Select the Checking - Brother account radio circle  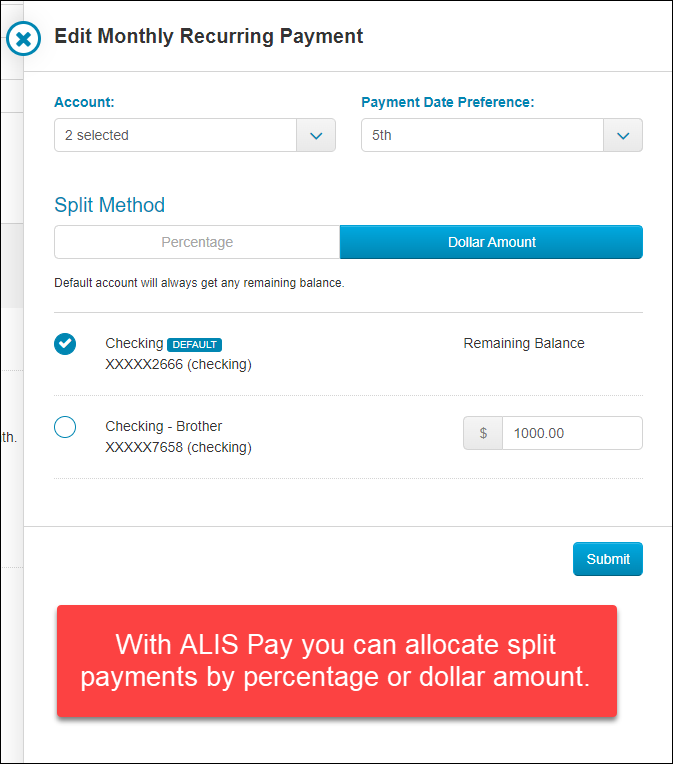[x=65, y=427]
